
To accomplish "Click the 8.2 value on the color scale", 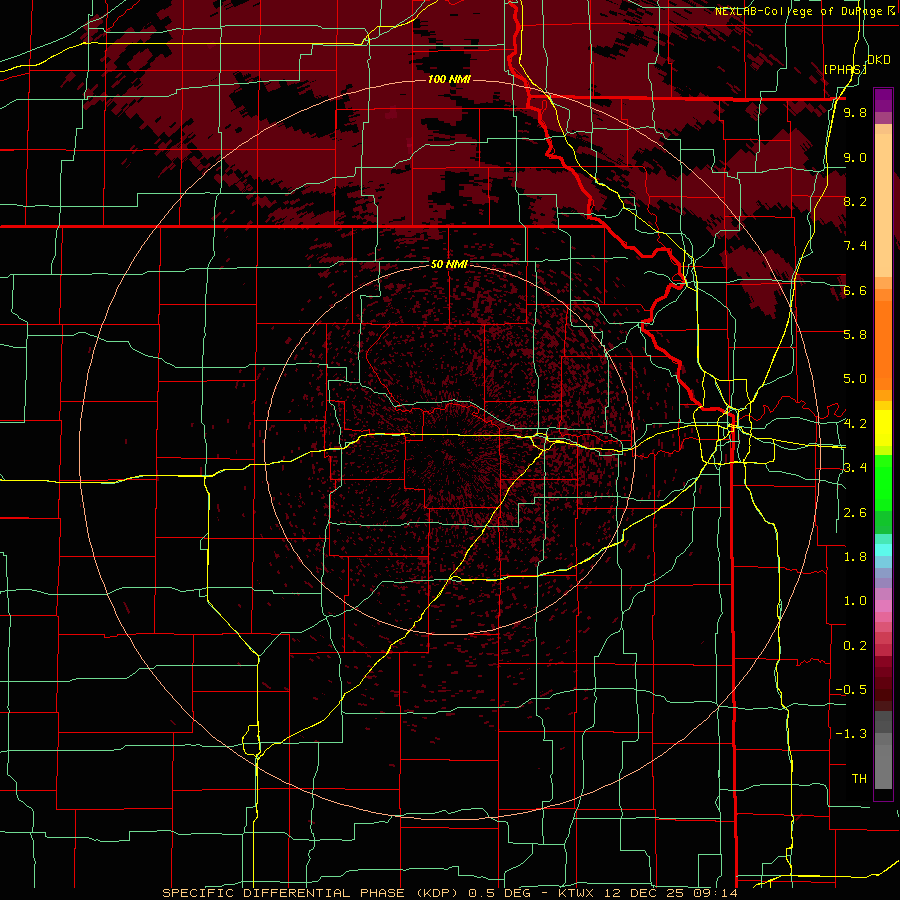I will [855, 201].
